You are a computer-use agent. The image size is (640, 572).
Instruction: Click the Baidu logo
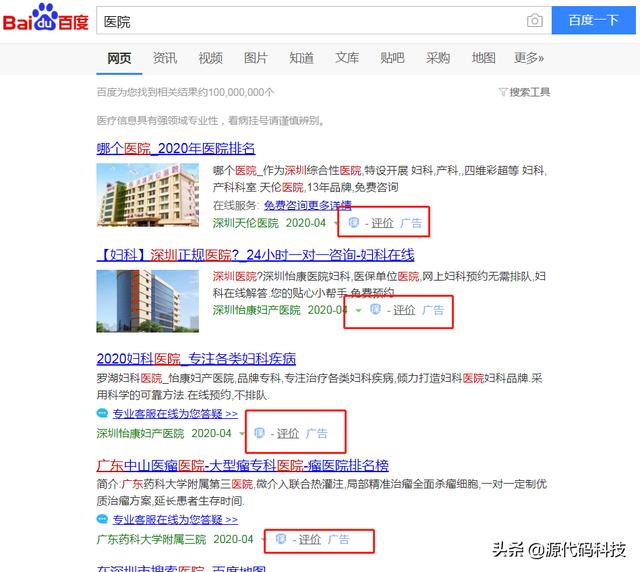46,18
